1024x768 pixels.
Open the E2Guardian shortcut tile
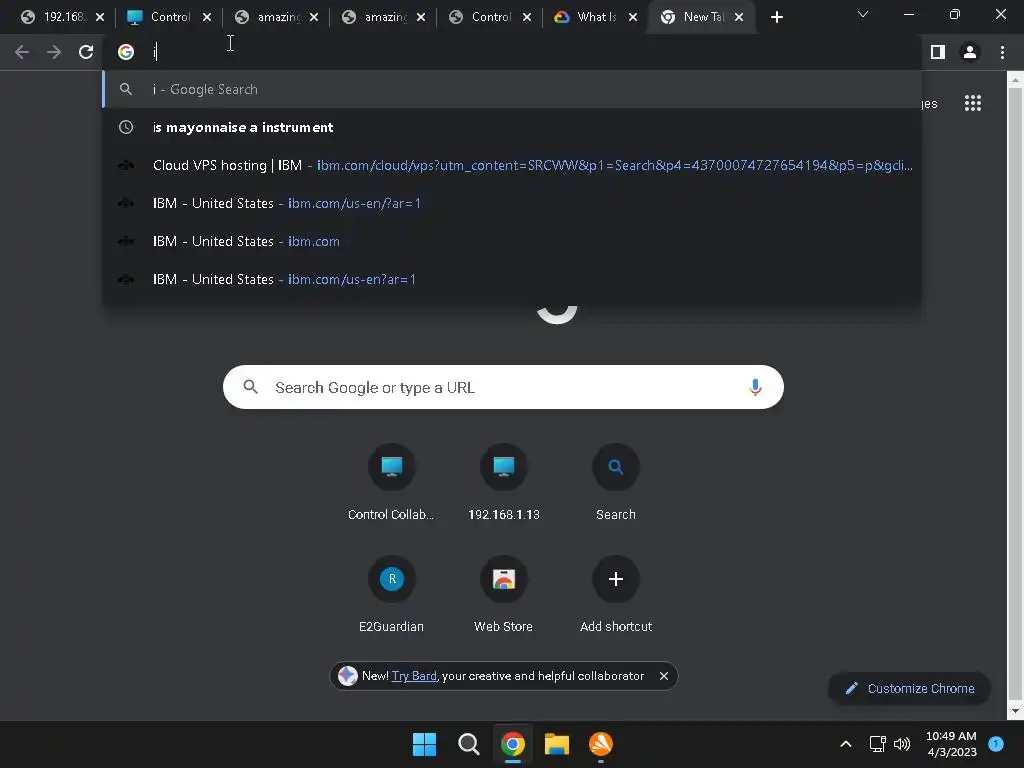coord(391,594)
